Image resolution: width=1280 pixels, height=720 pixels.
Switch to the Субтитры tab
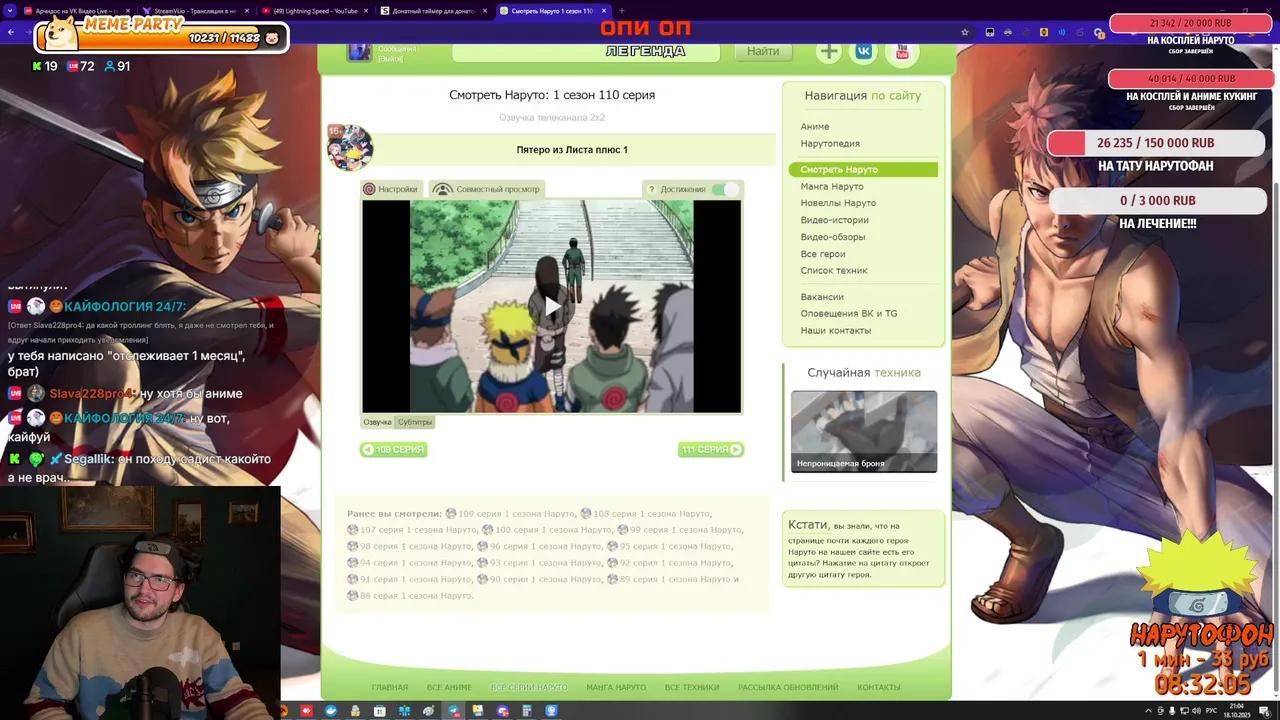pos(415,422)
